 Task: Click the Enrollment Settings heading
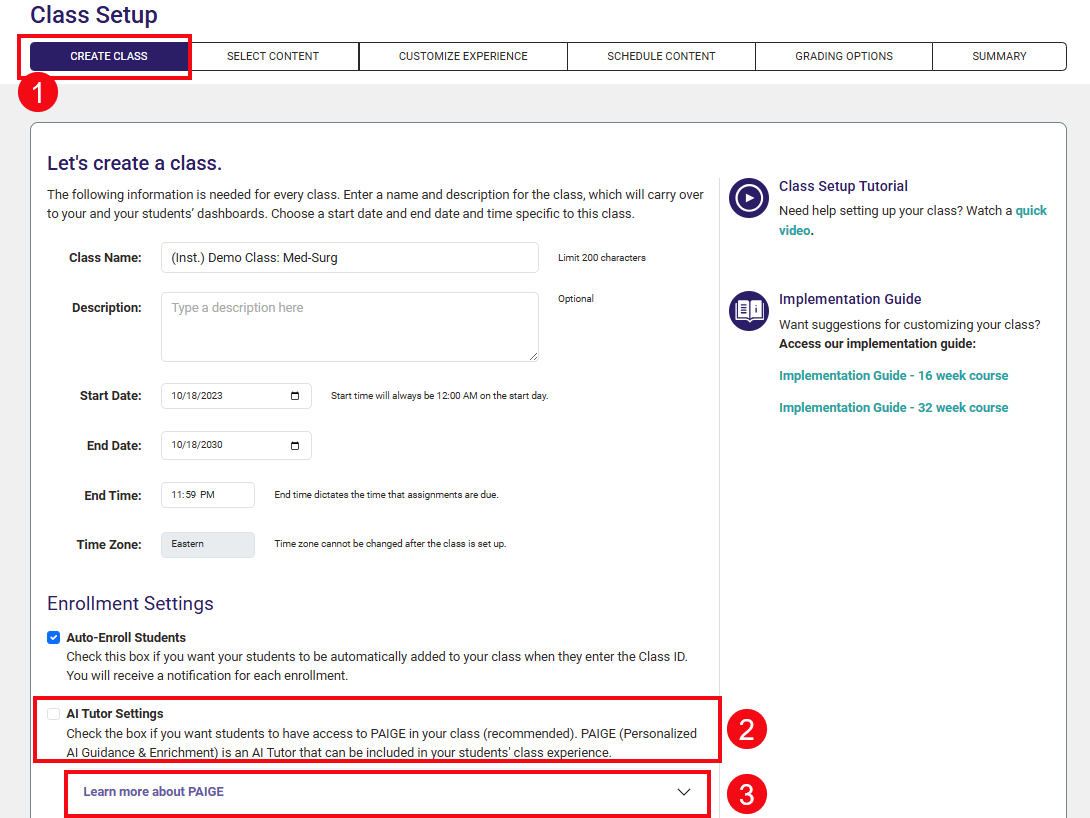(x=130, y=603)
